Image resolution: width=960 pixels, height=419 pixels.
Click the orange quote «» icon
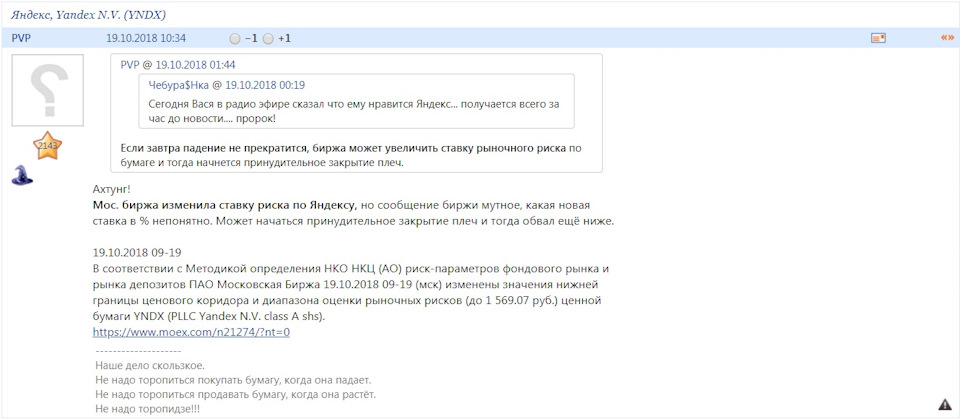click(947, 38)
